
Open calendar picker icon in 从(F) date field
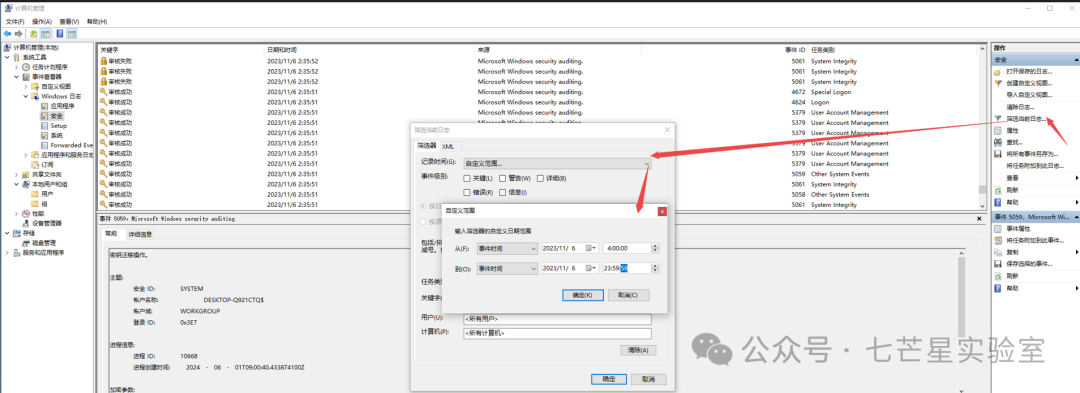pos(591,248)
